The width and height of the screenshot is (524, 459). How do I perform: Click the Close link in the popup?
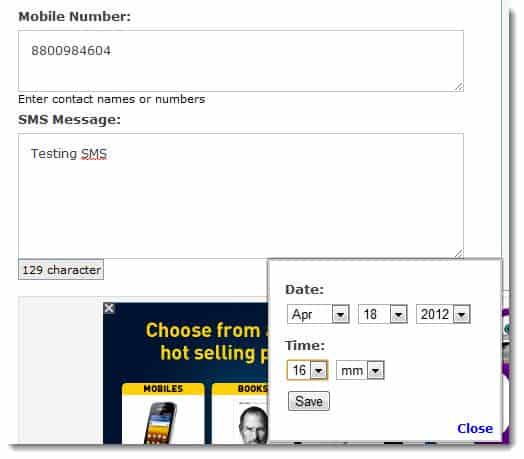[475, 428]
